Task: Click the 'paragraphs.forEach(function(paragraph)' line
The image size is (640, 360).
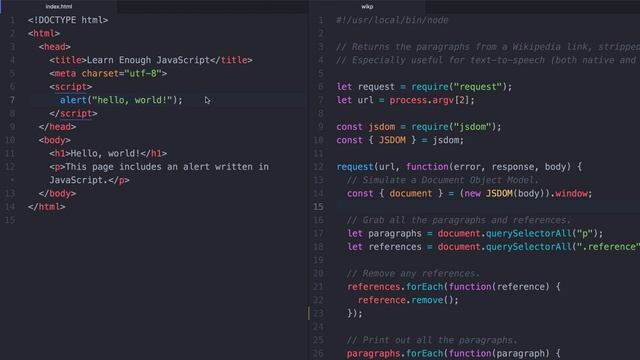Action: (x=453, y=353)
